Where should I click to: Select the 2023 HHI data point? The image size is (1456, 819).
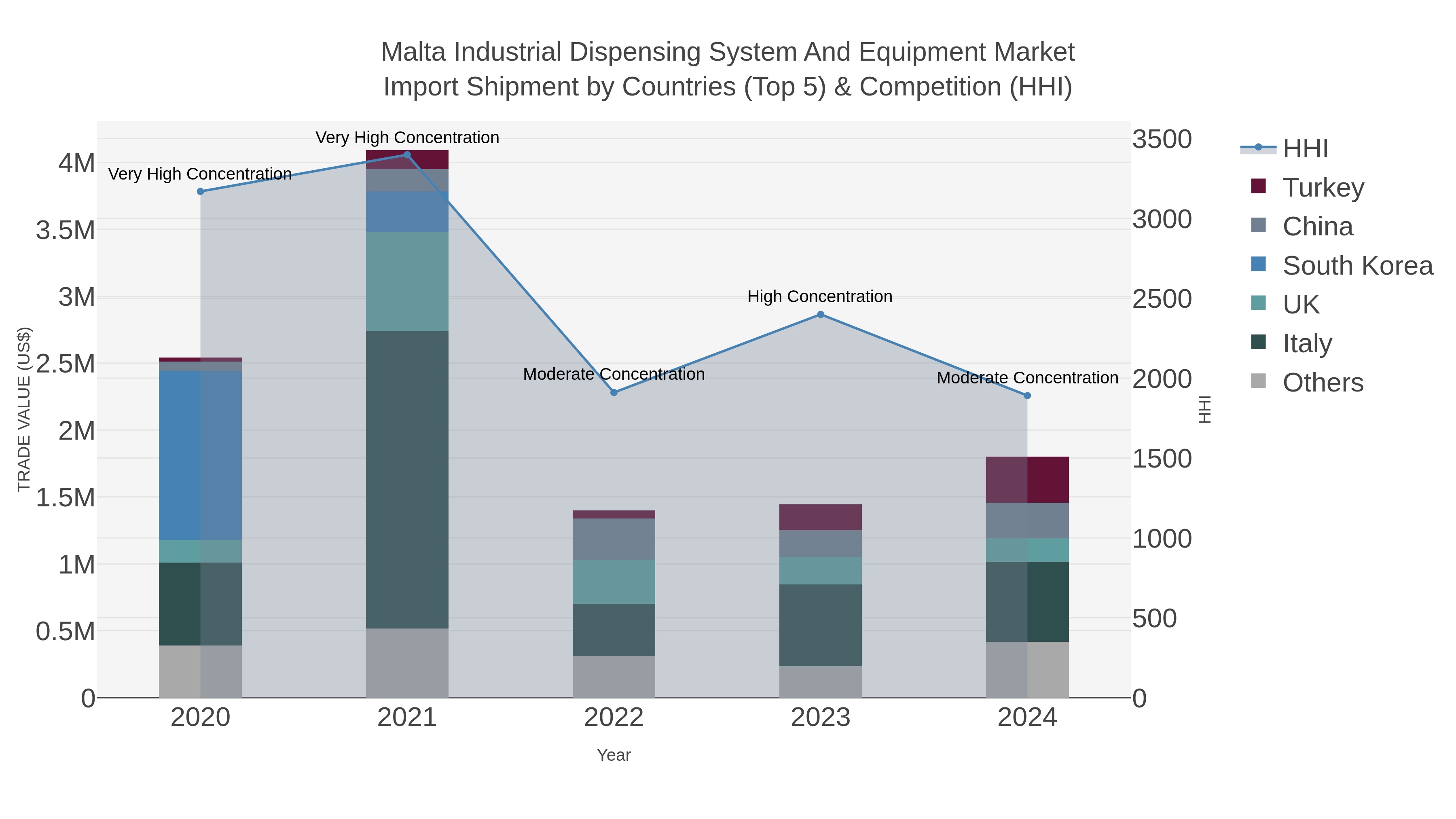[x=821, y=314]
